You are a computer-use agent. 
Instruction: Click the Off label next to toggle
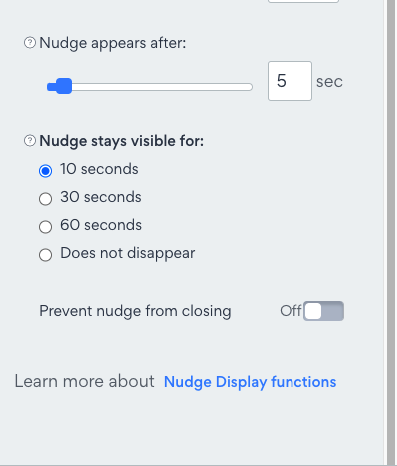[291, 311]
